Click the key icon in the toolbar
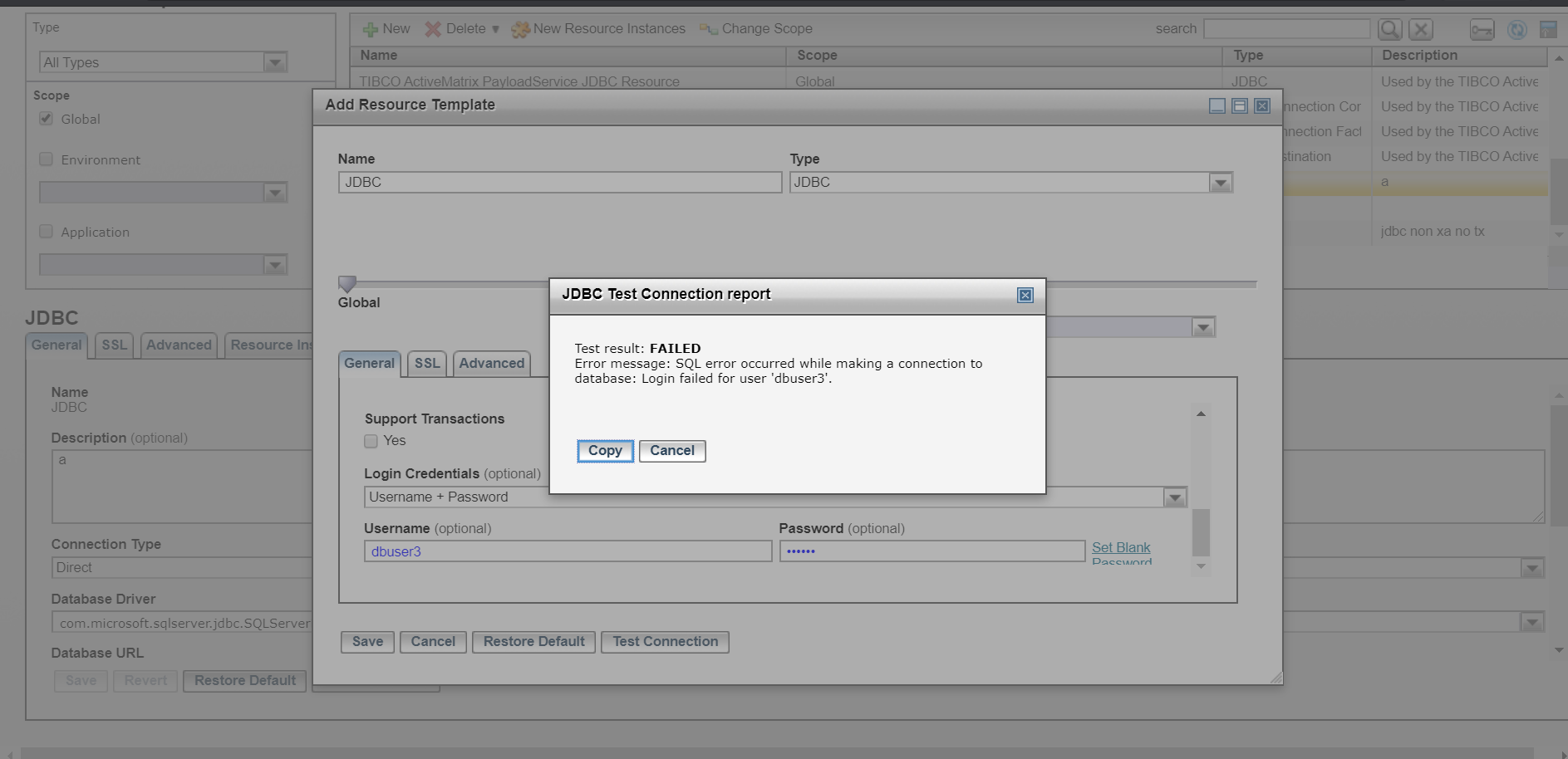This screenshot has height=759, width=1568. point(1482,30)
